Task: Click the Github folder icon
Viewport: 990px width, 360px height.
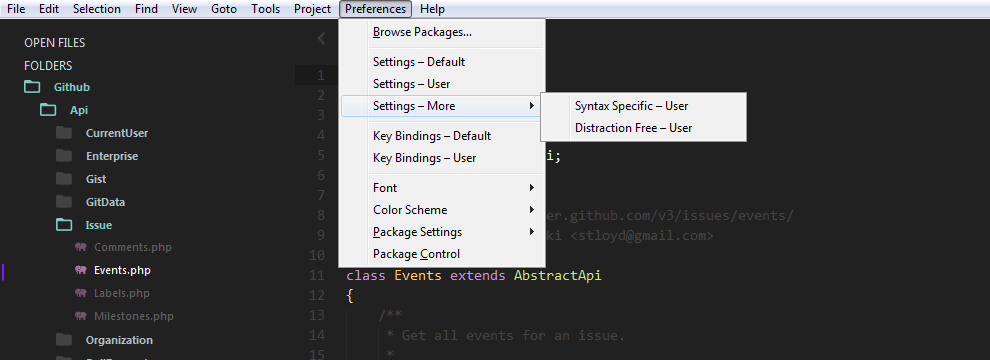Action: point(32,87)
